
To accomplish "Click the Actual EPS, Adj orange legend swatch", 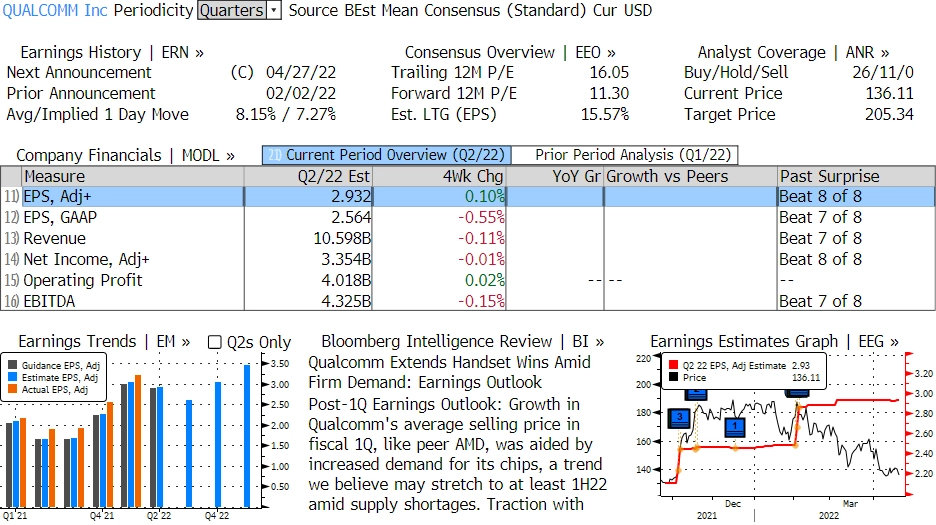I will 13,389.
